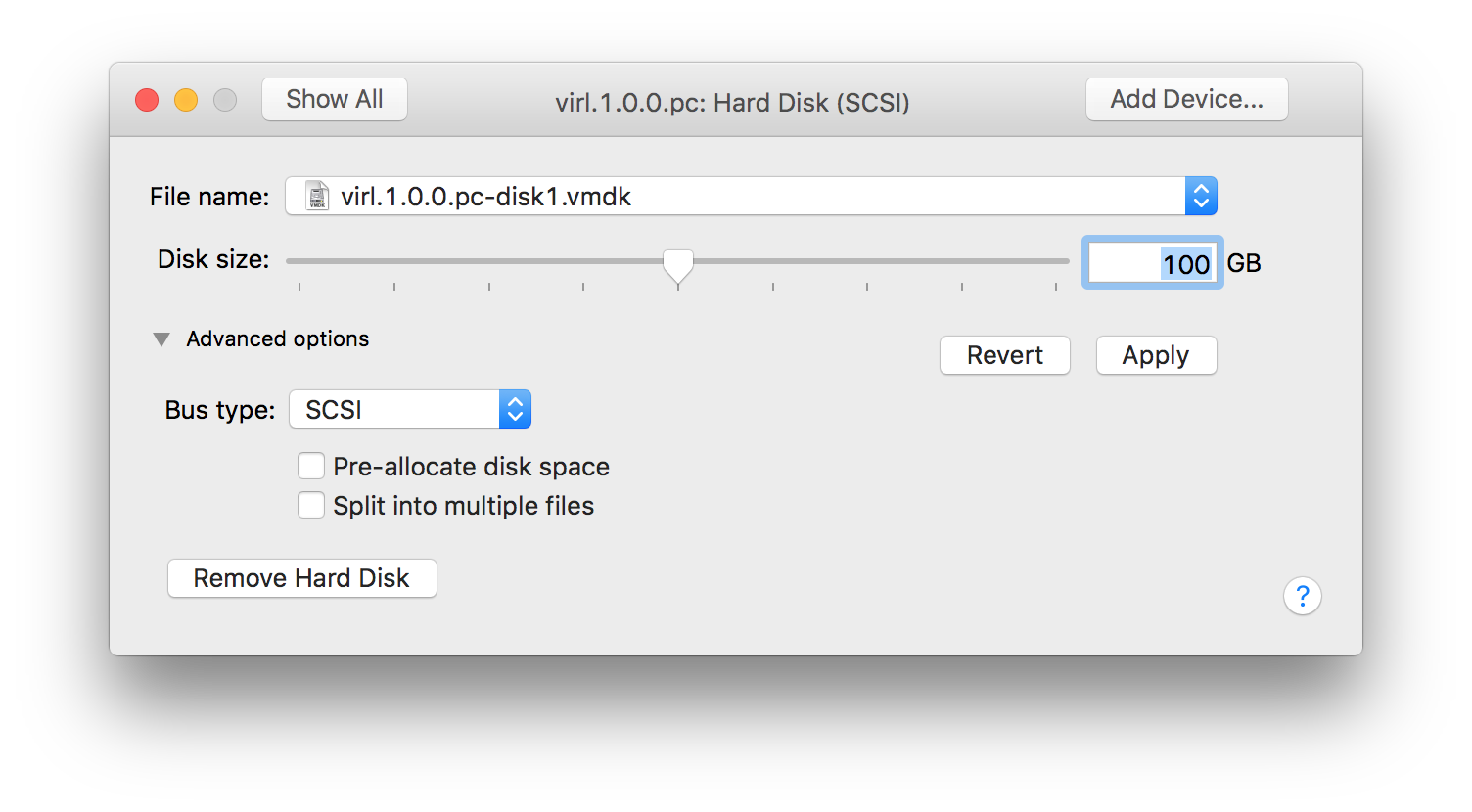Click Remove Hard Disk

point(301,577)
